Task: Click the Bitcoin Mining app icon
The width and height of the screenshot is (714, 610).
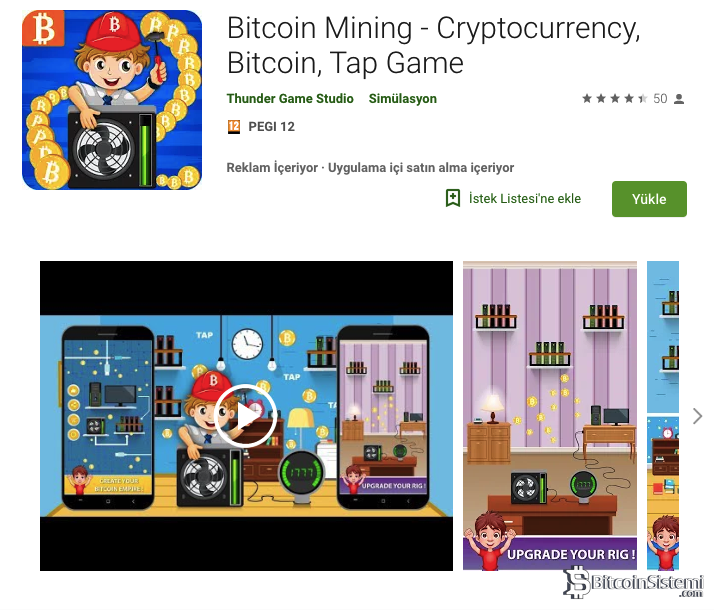Action: click(x=112, y=100)
